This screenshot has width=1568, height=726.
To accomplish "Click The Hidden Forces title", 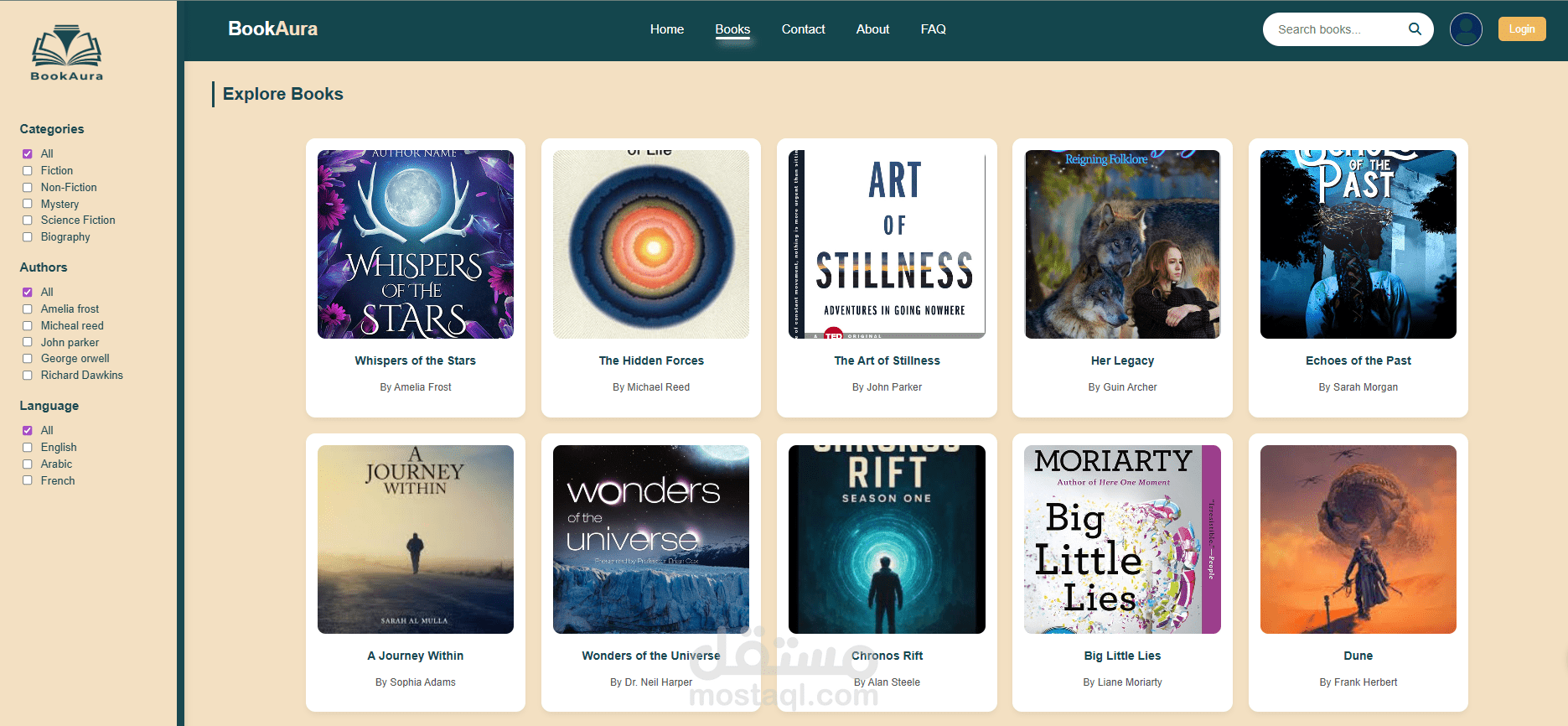I will (x=651, y=360).
